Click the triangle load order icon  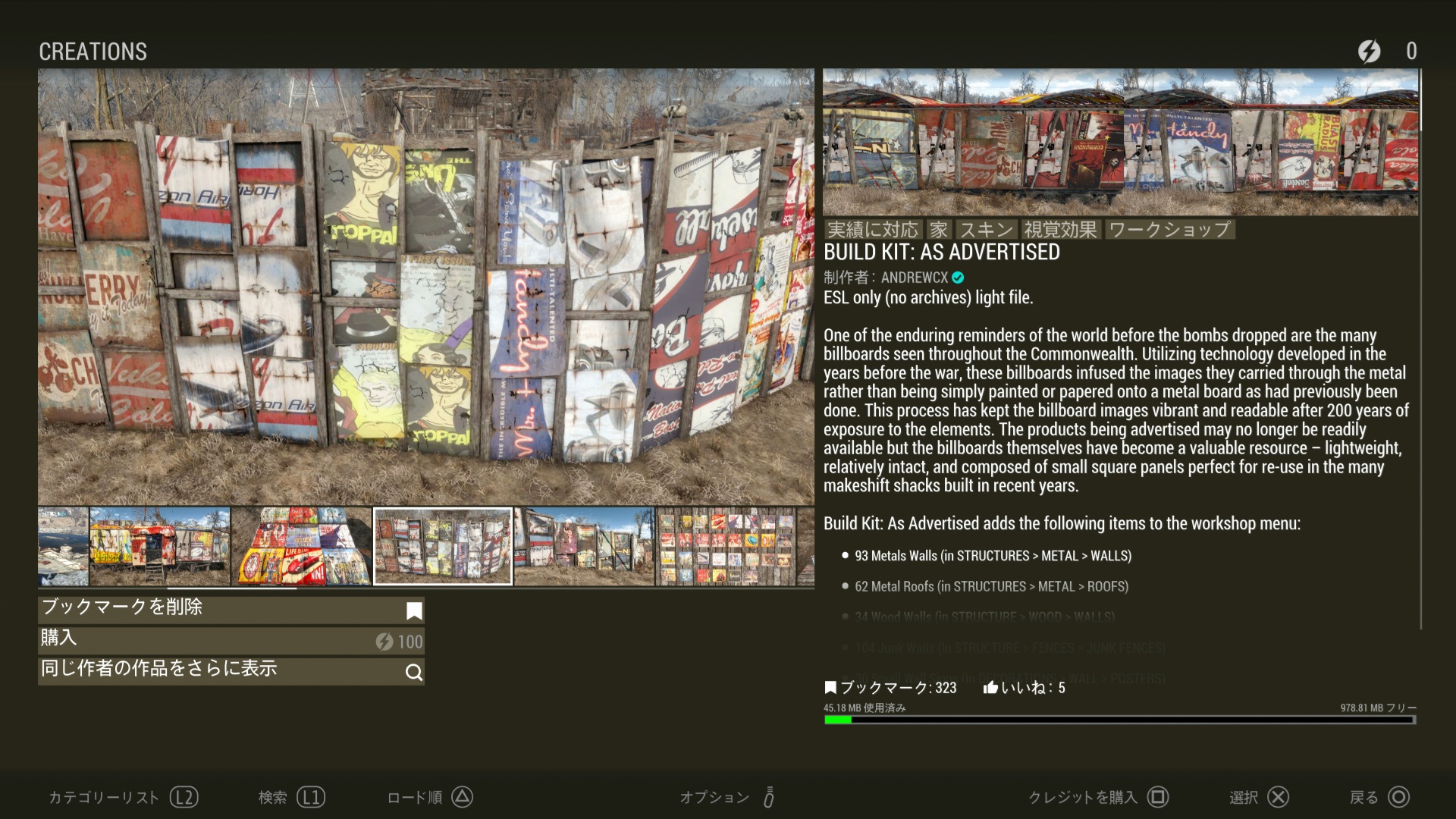coord(462,797)
